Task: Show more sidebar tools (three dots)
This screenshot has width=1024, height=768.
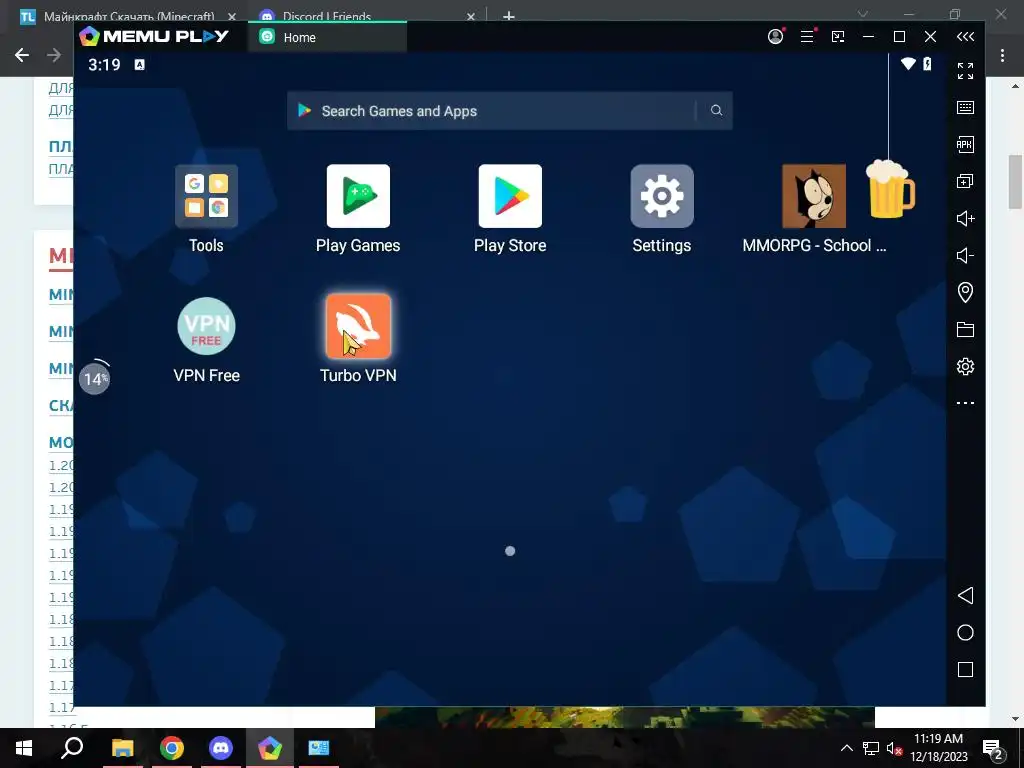Action: 965,403
